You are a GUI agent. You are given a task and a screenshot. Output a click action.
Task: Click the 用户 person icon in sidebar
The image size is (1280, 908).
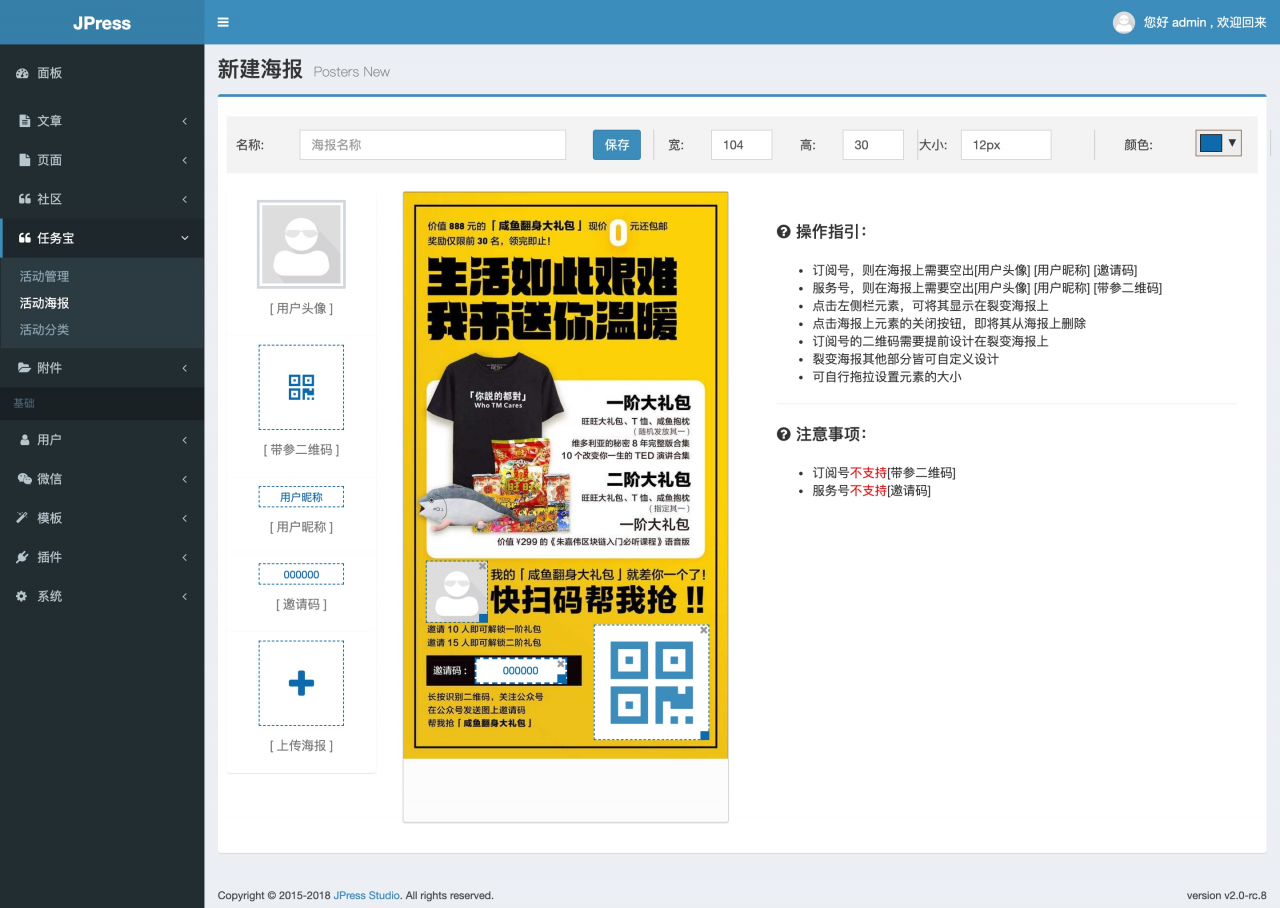tap(24, 440)
